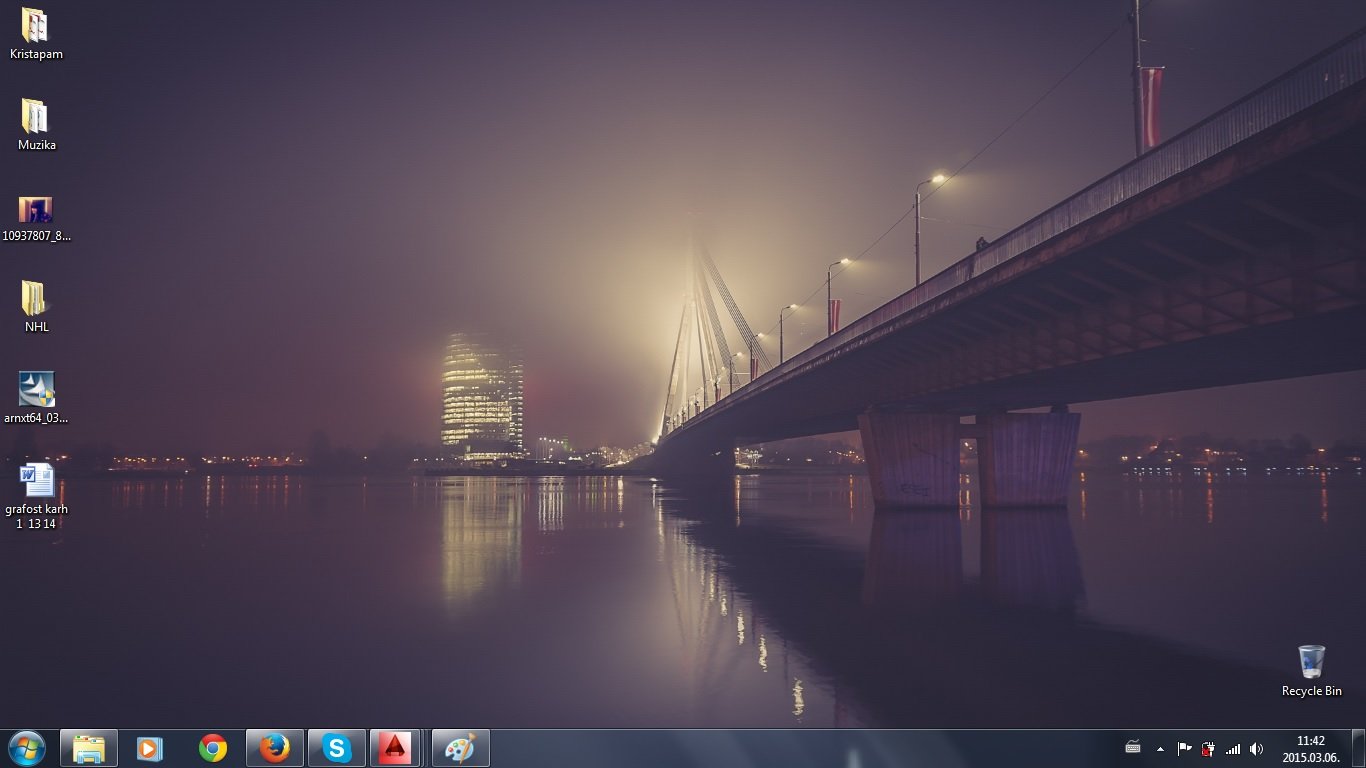Launch Windows Media Player from taskbar
Viewport: 1366px width, 768px height.
coord(150,748)
